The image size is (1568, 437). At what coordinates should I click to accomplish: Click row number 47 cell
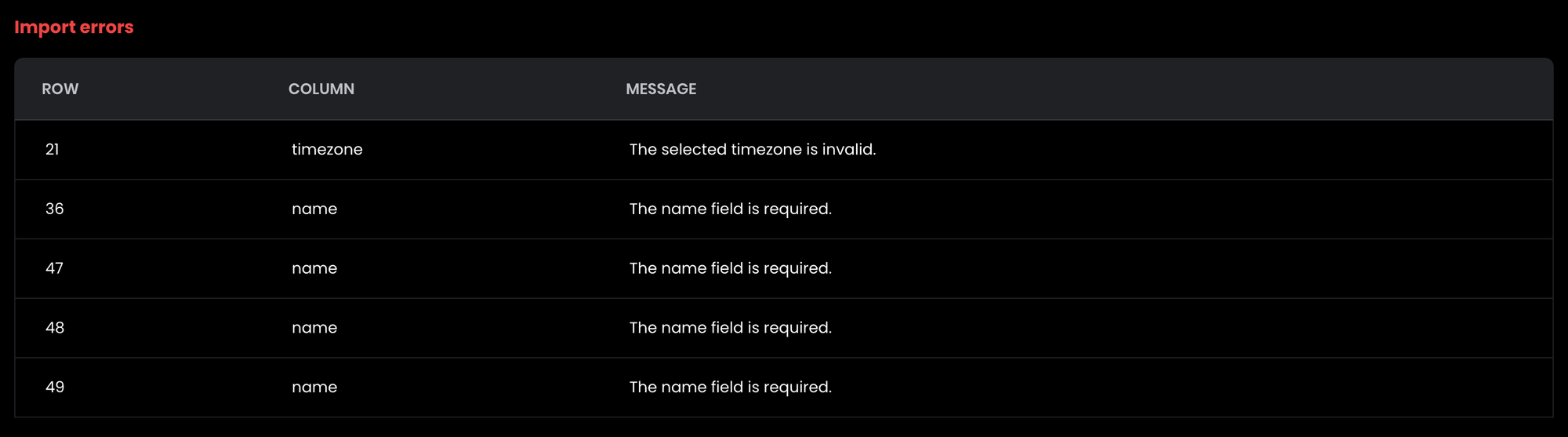(55, 268)
